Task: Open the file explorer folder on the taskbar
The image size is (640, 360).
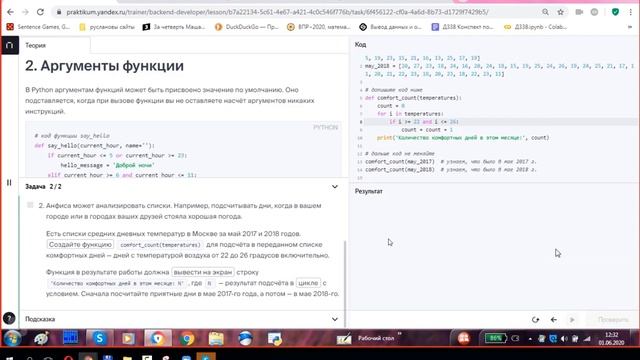Action: [216, 338]
